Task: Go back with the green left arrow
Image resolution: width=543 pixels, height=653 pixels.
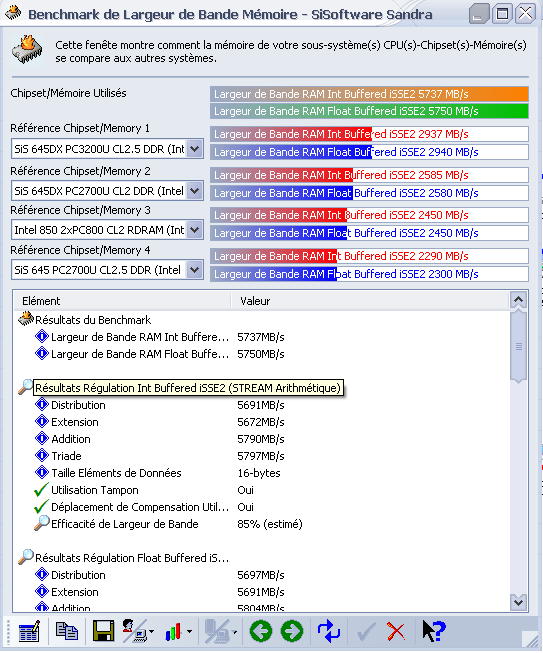Action: 261,631
